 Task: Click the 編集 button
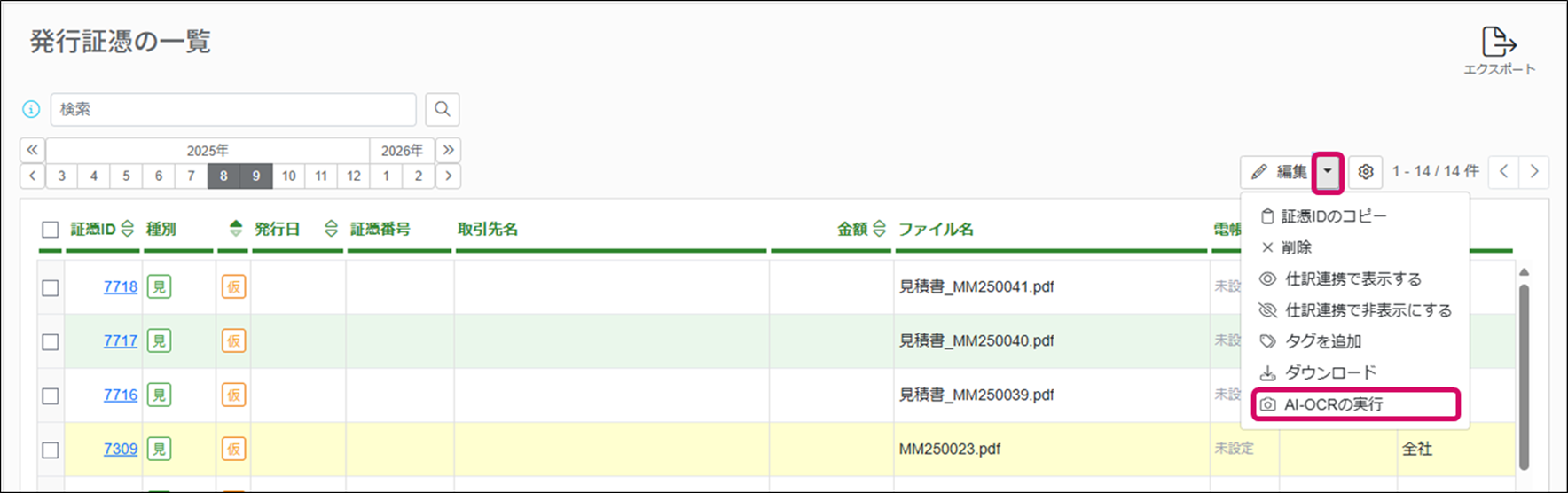point(1279,172)
